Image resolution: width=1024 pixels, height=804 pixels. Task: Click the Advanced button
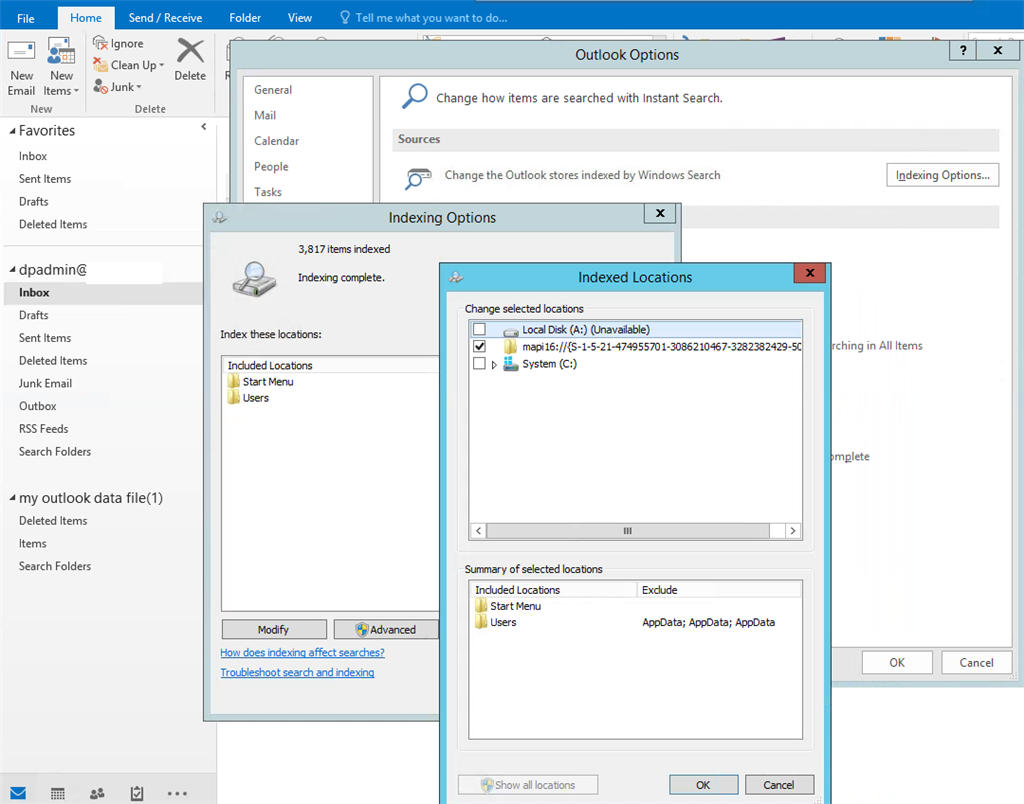[x=386, y=629]
